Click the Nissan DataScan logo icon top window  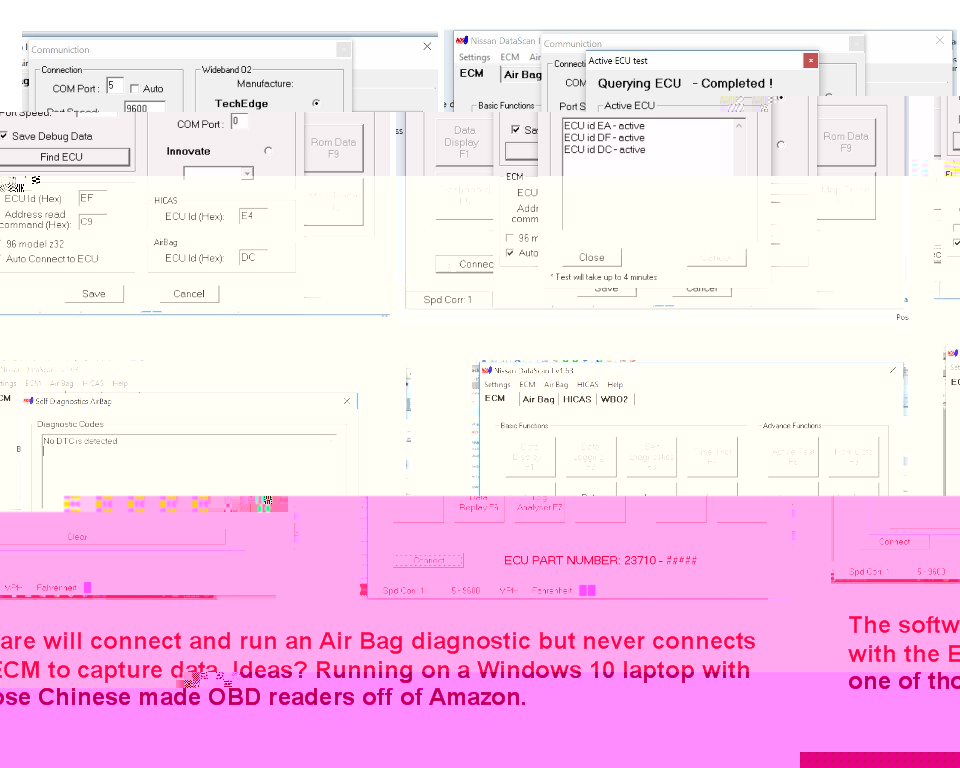(x=462, y=40)
